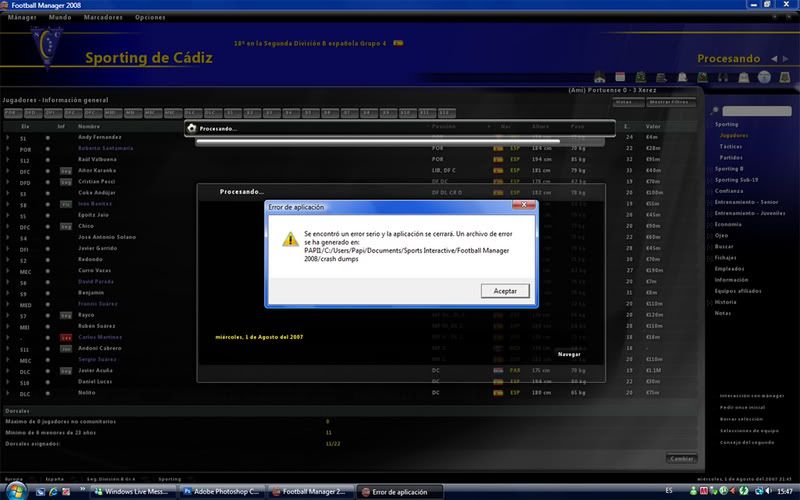Click the forward arrow next to Procesando
Screen dimensions: 800x500
[786, 59]
